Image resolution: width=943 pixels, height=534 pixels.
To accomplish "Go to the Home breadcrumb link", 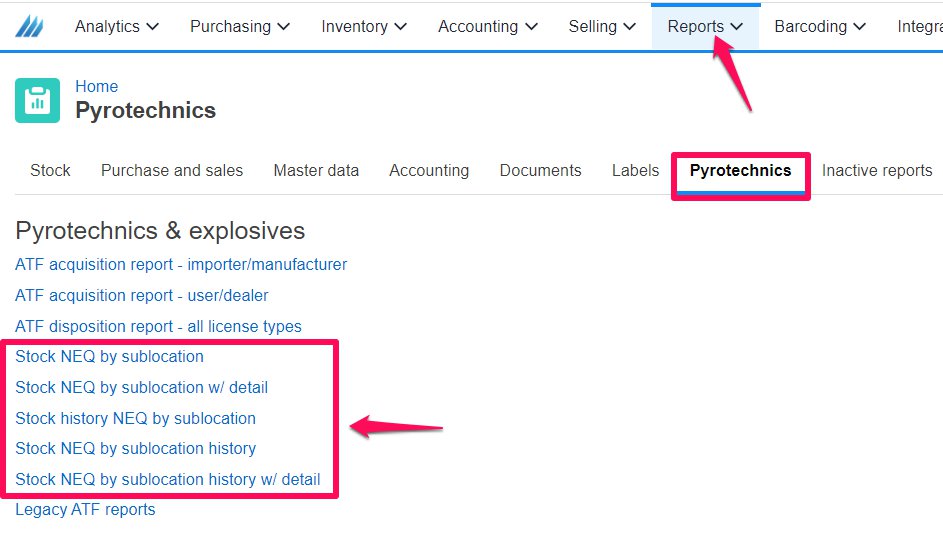I will point(96,86).
